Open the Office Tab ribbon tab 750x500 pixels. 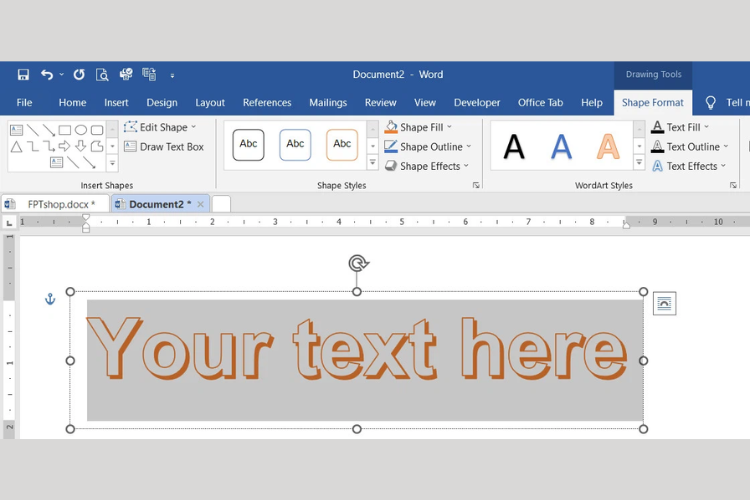(540, 102)
